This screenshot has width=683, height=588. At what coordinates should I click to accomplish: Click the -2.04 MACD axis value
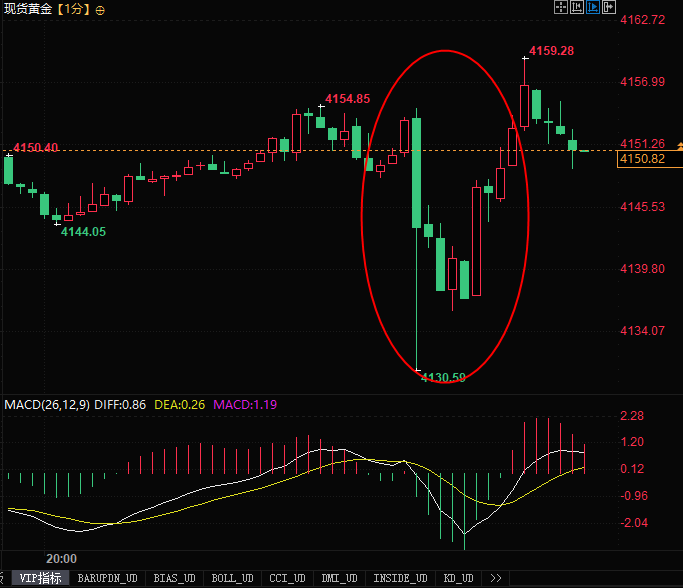[x=634, y=523]
